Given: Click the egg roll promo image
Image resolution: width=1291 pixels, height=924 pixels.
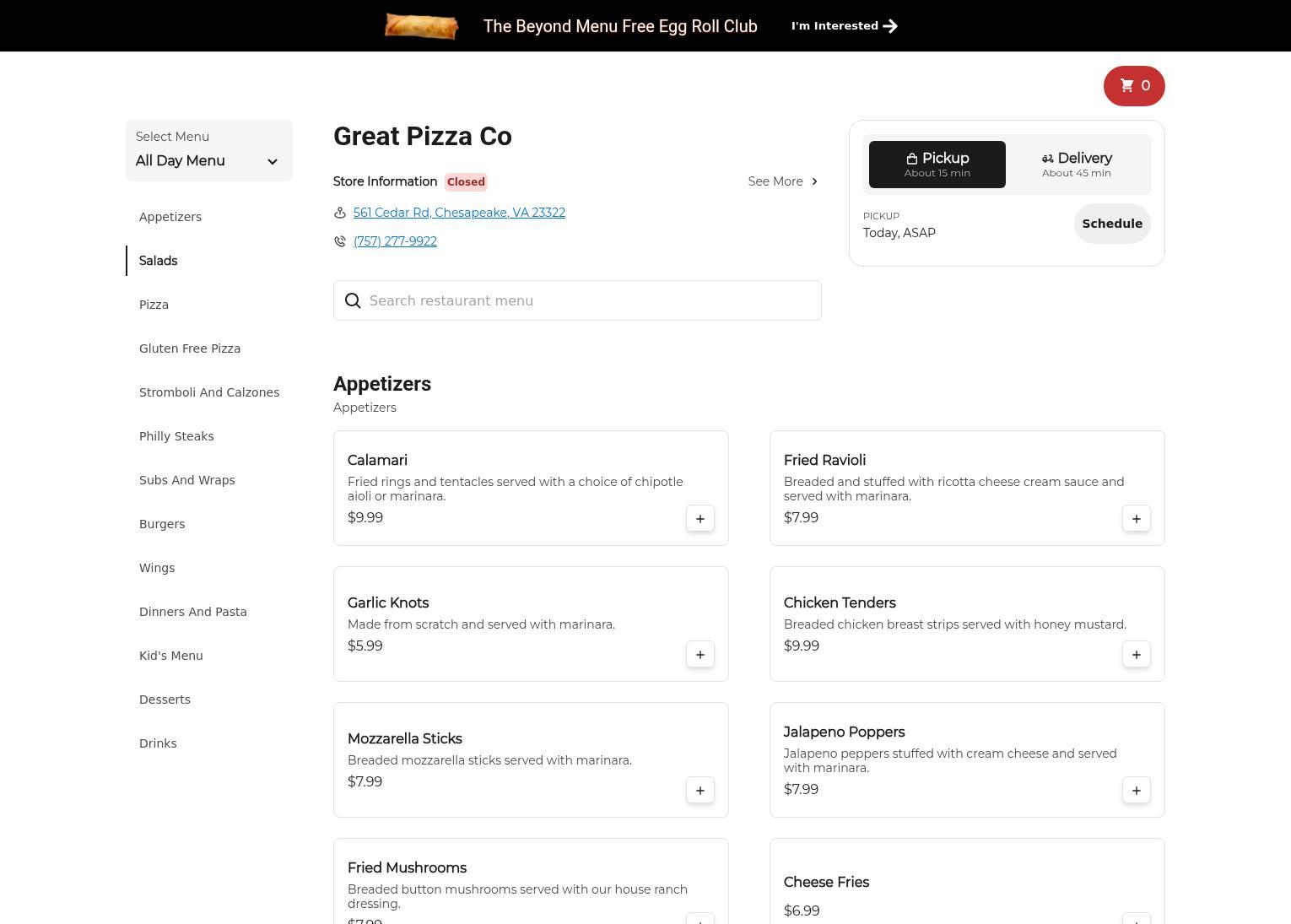Looking at the screenshot, I should [421, 26].
